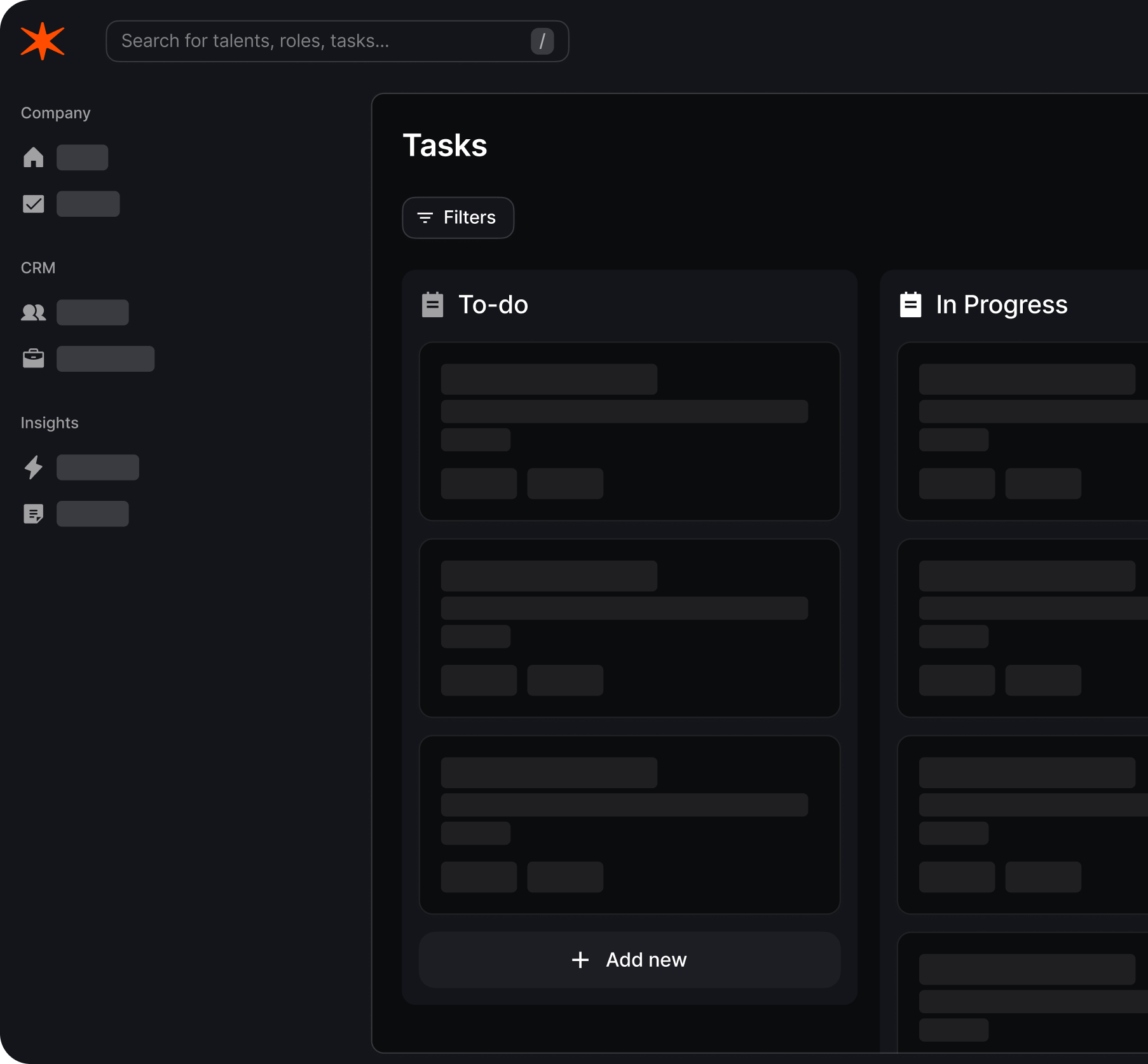The image size is (1148, 1064).
Task: Open the second In Progress task card
Action: tap(1023, 628)
